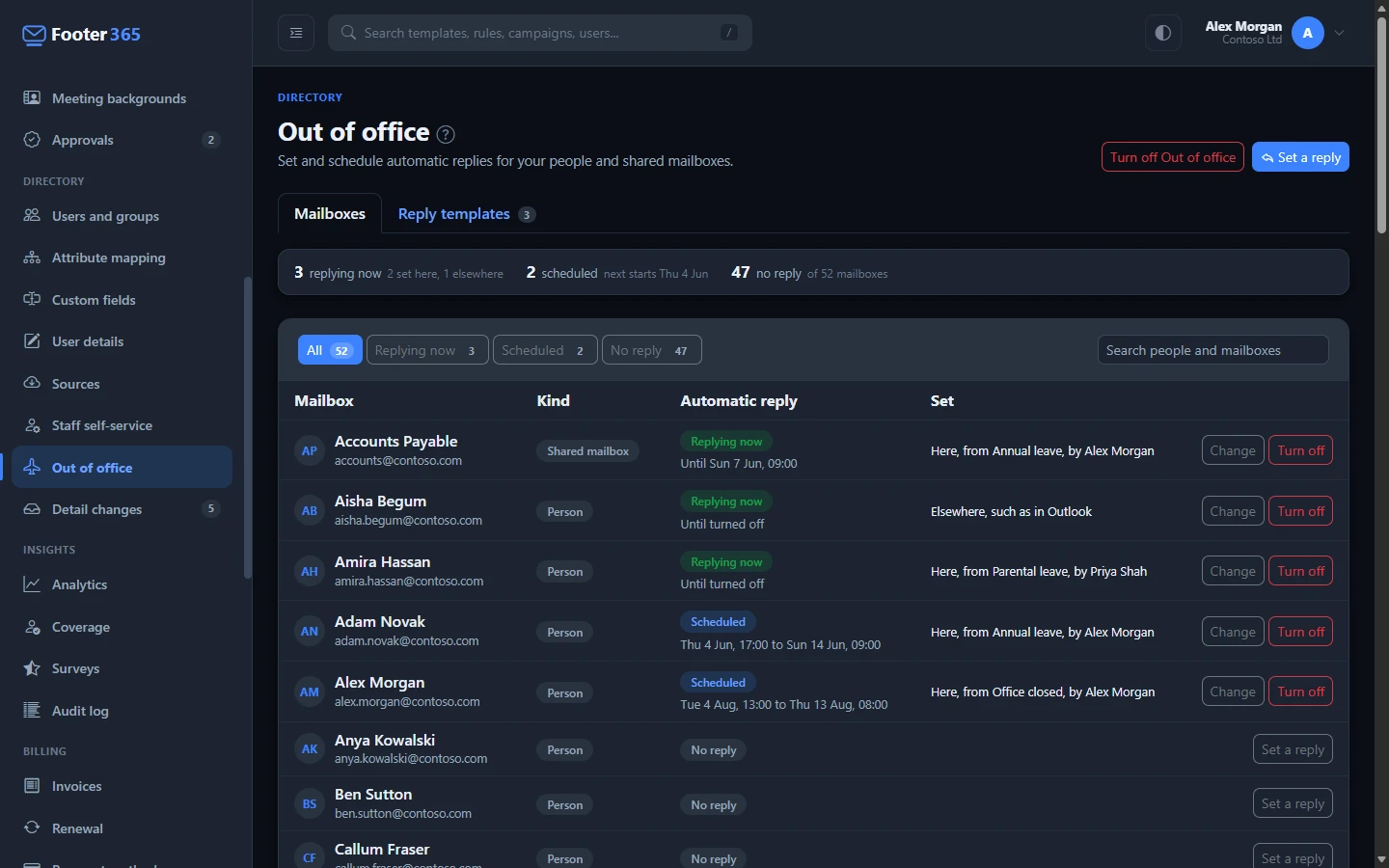Click 'Elsewhere, such as in Outlook' text
This screenshot has height=868, width=1389.
click(x=1011, y=511)
